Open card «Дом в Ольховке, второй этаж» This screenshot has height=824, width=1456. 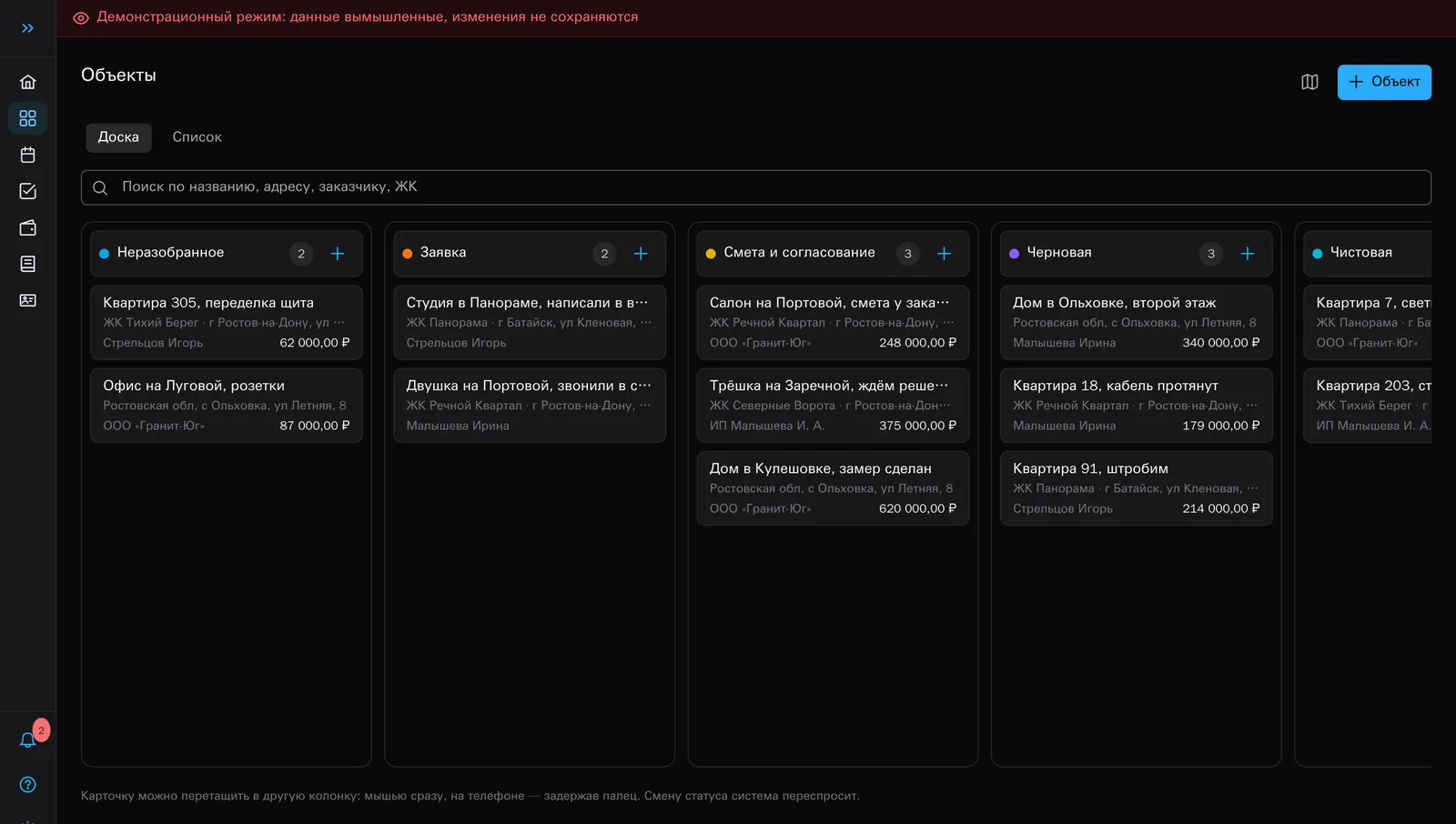1137,323
